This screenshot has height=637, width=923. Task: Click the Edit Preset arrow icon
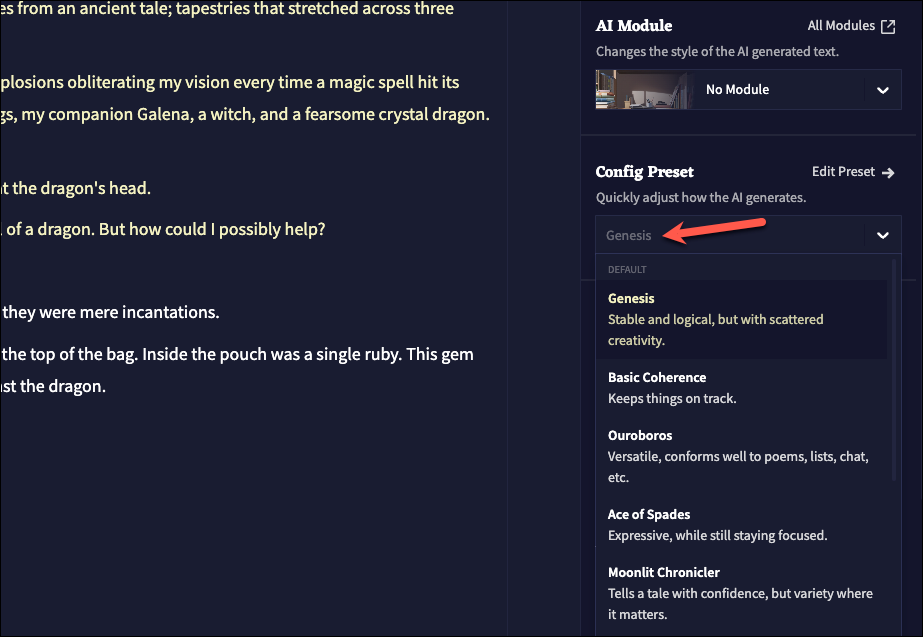point(888,172)
